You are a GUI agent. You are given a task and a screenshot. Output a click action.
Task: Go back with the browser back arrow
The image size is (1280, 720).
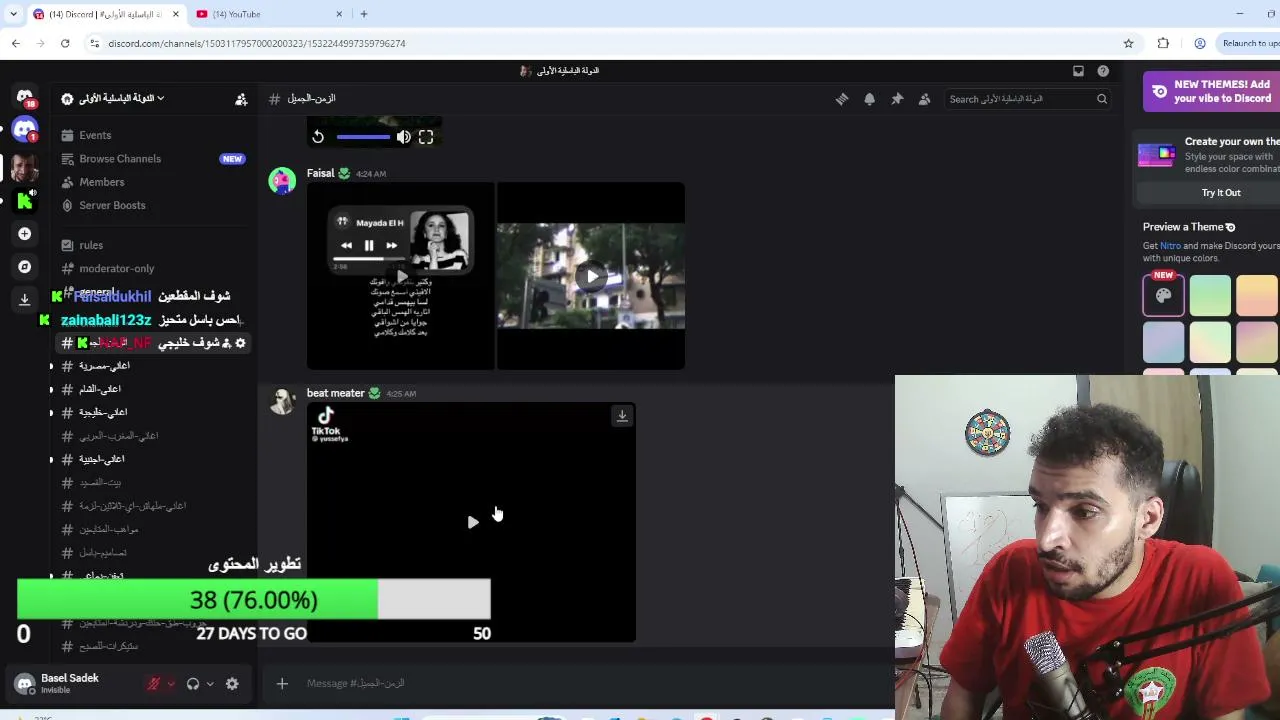(x=16, y=43)
